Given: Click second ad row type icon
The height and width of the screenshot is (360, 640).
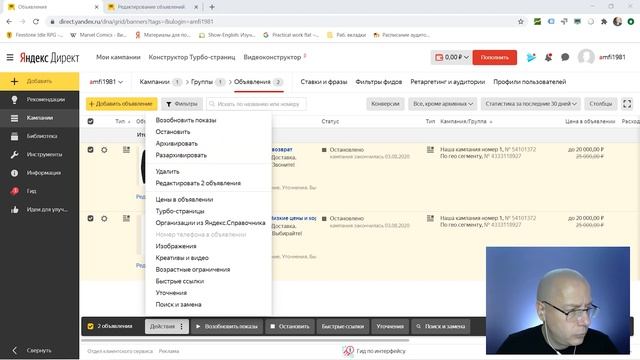Looking at the screenshot, I should pos(127,218).
